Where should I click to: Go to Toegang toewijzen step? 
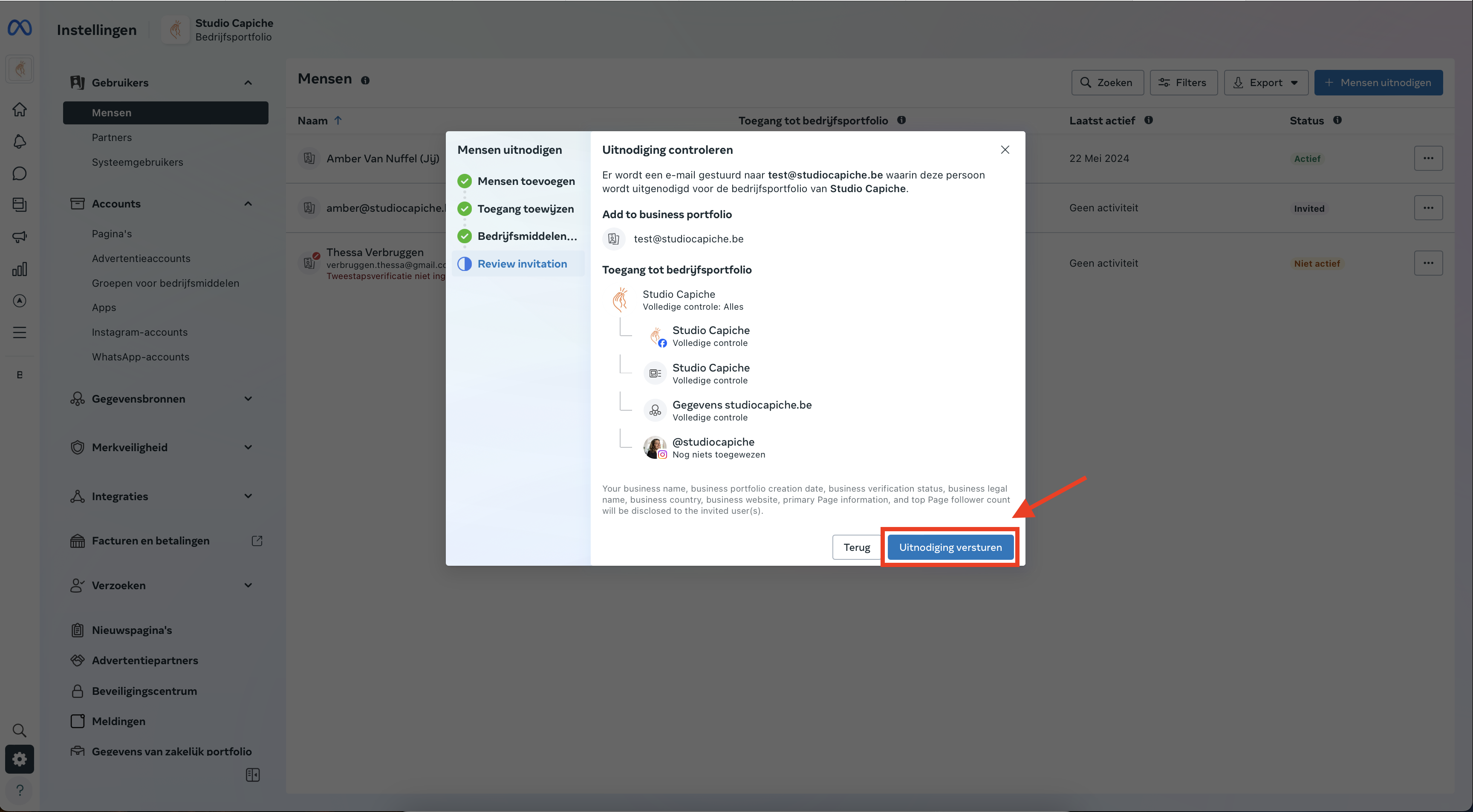[518, 209]
